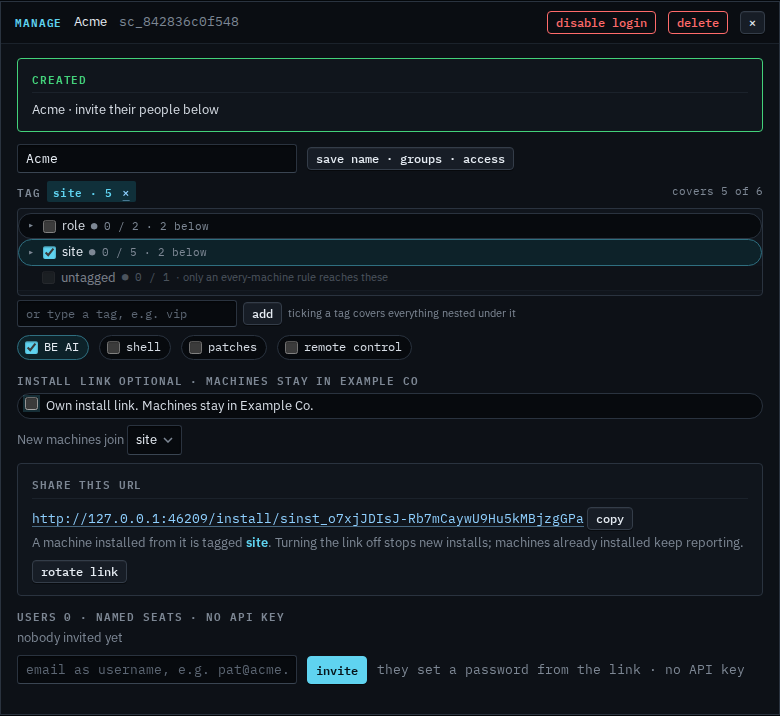This screenshot has height=716, width=780.
Task: Click 'Acme · invite their people below' text
Action: (x=125, y=109)
